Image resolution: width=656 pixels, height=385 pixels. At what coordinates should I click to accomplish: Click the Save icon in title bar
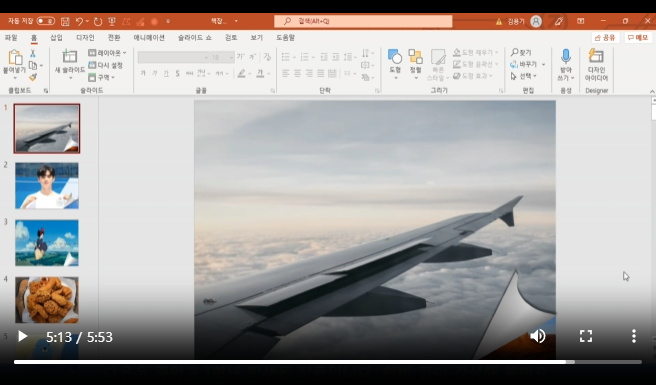(65, 21)
